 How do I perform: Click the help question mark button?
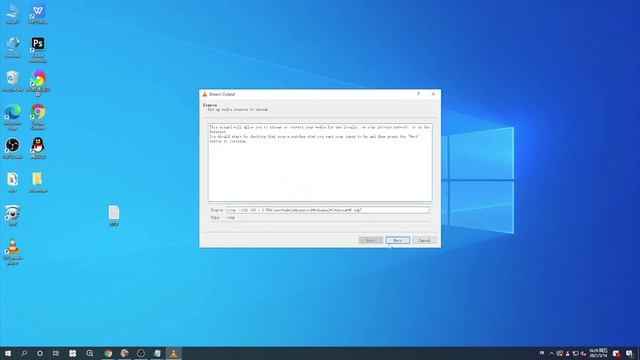[x=418, y=94]
